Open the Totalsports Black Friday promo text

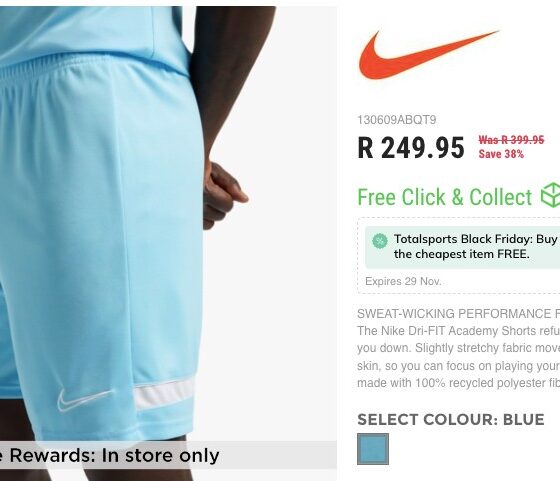click(x=476, y=246)
